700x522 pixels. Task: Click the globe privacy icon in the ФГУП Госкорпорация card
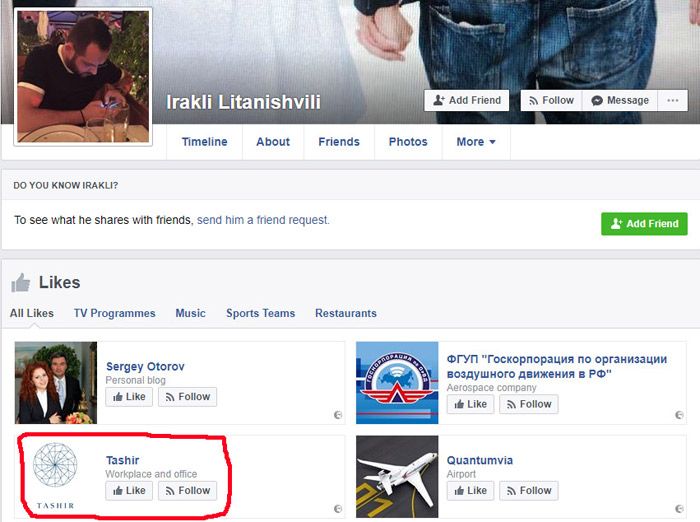(x=679, y=415)
